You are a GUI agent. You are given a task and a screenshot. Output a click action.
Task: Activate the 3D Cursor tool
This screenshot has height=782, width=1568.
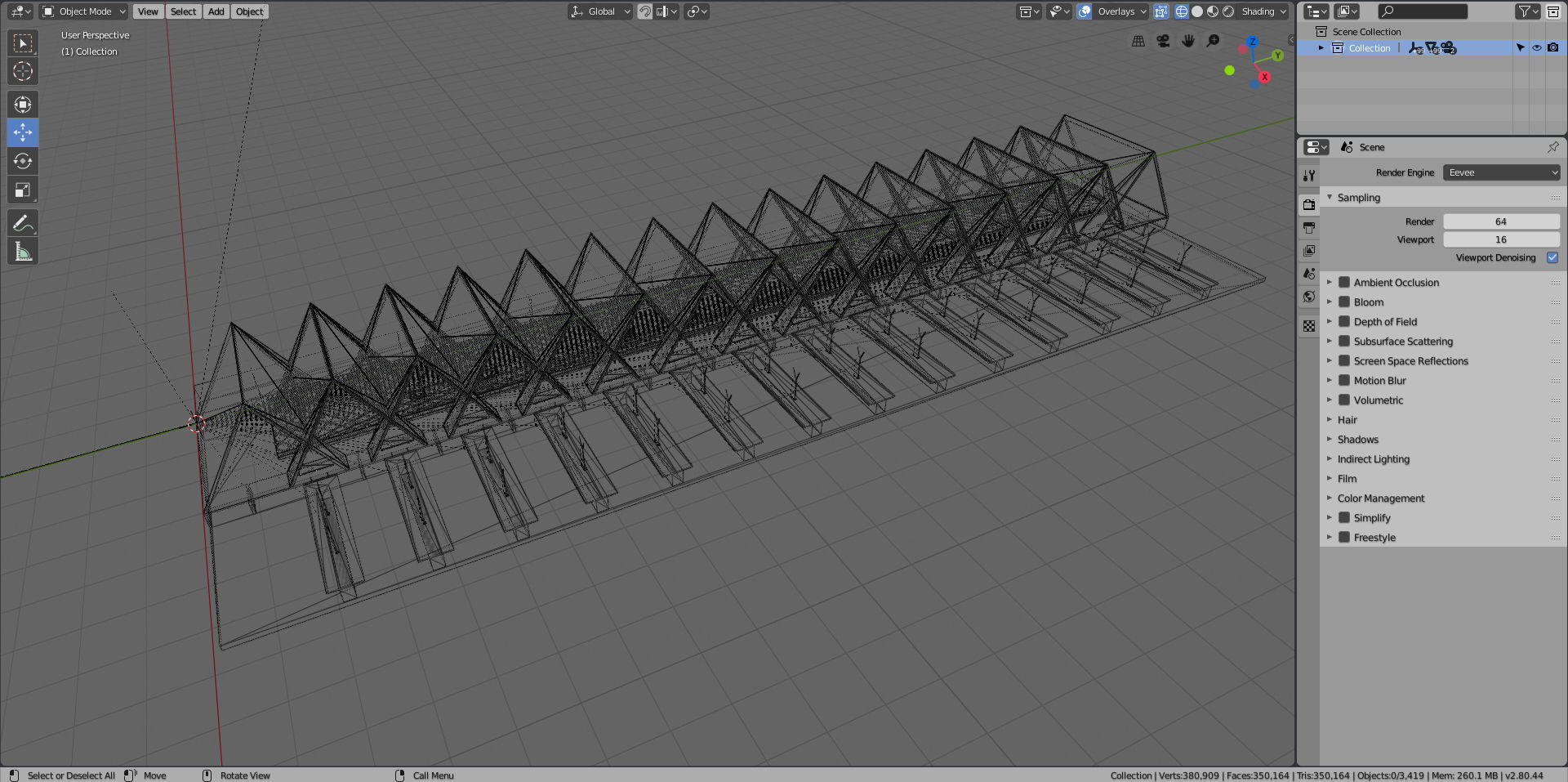(23, 71)
